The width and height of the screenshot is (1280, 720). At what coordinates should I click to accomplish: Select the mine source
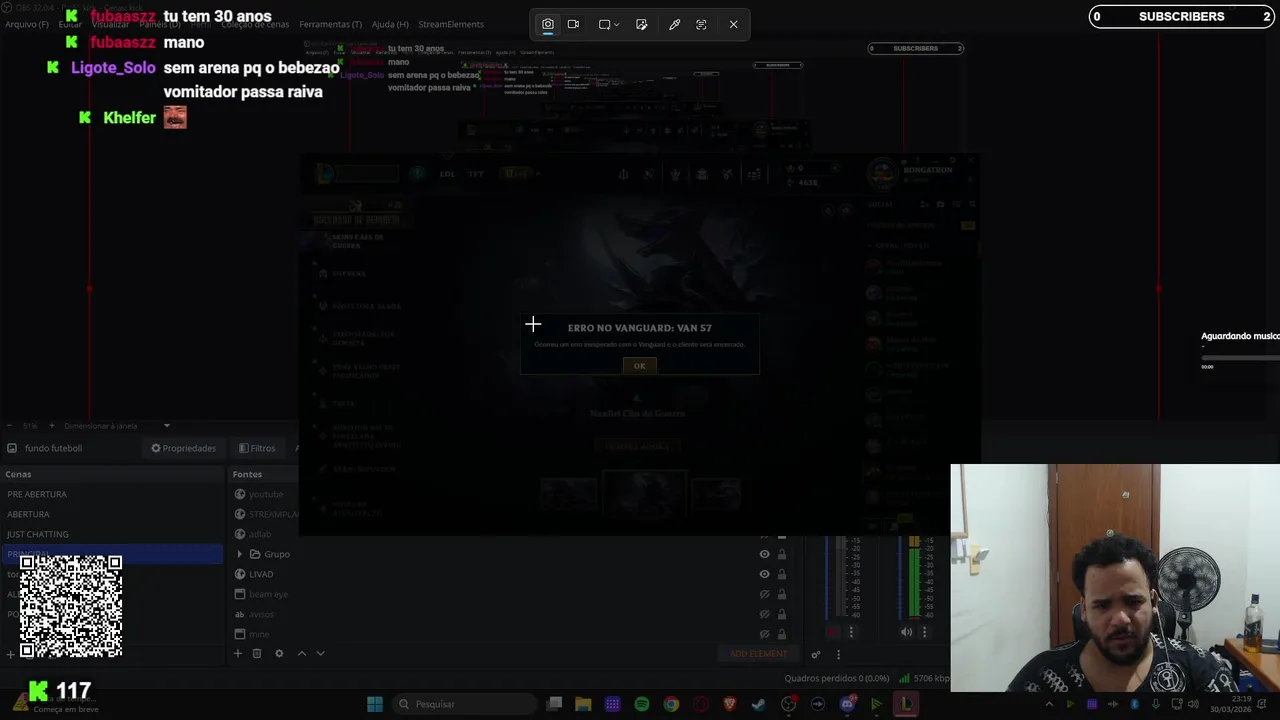click(x=259, y=634)
